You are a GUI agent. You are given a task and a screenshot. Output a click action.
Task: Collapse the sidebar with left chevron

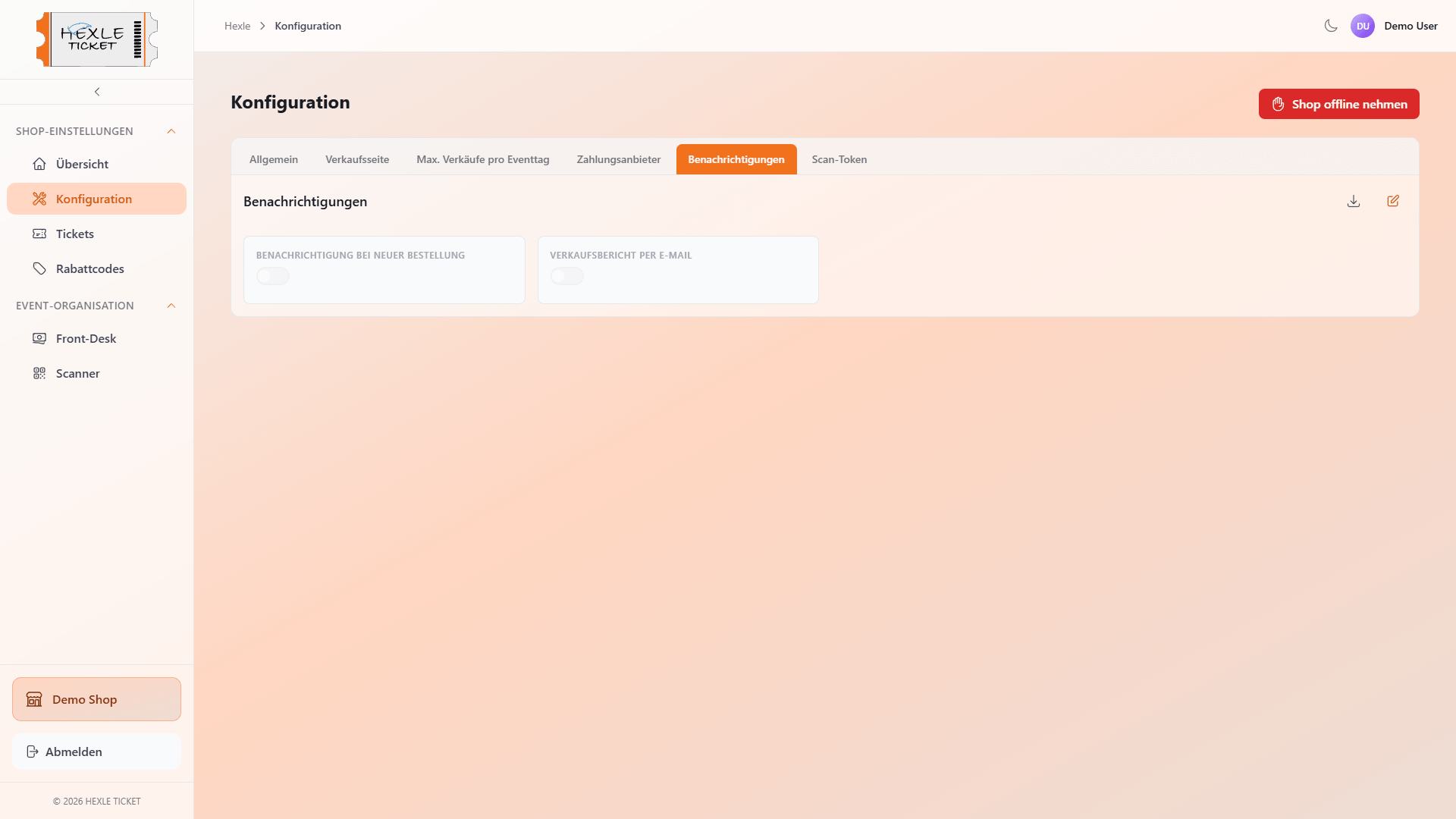97,92
